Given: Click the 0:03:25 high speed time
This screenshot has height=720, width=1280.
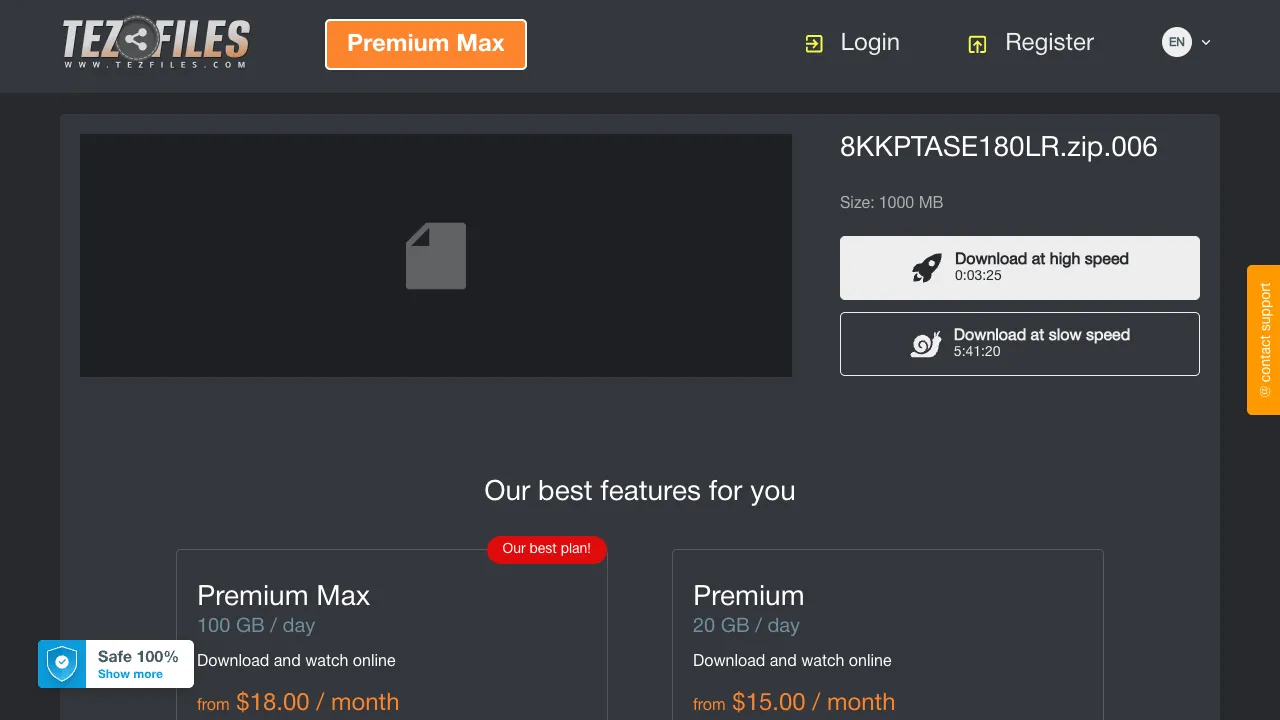Looking at the screenshot, I should (x=978, y=275).
